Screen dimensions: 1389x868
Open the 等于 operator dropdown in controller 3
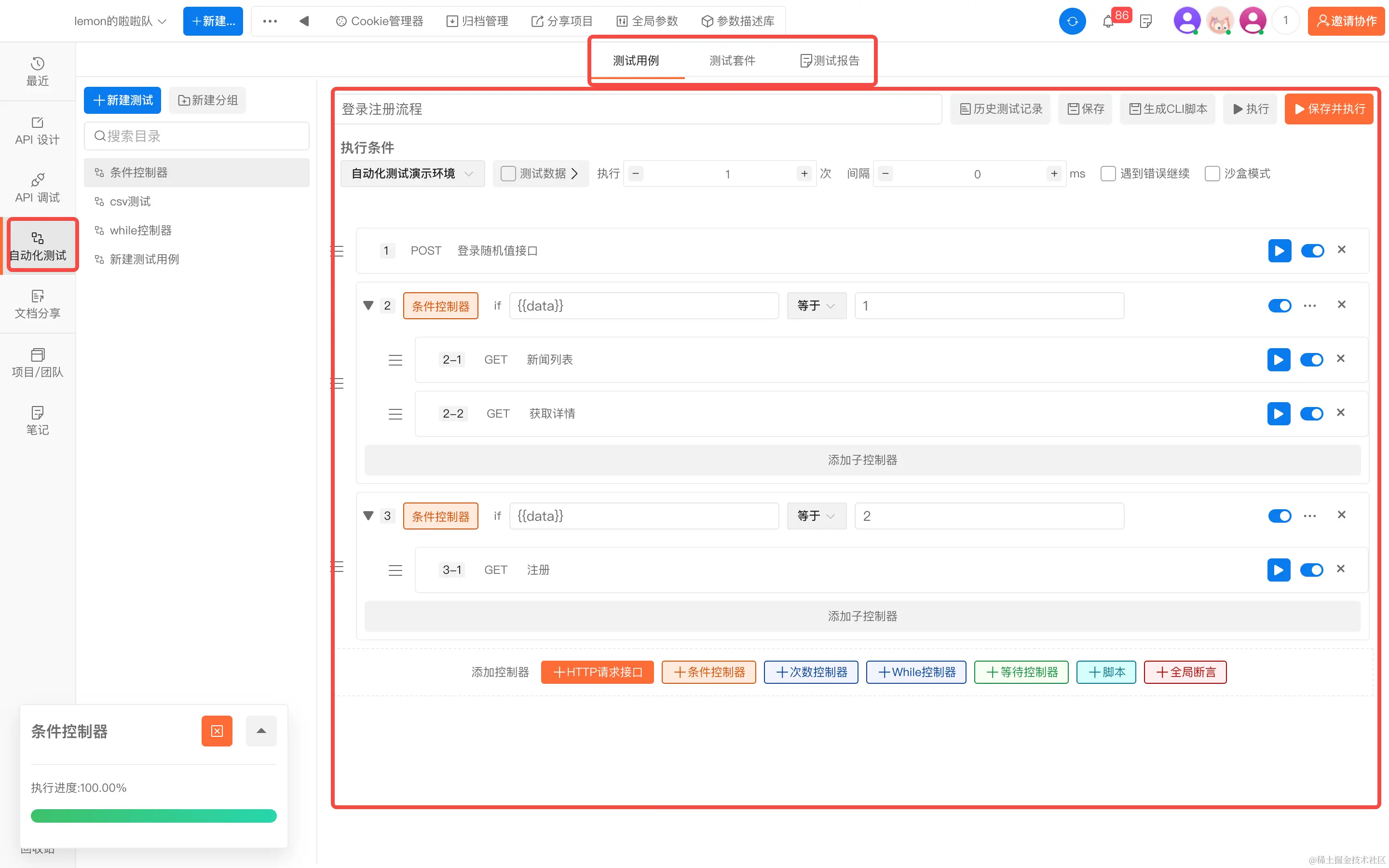pyautogui.click(x=816, y=515)
